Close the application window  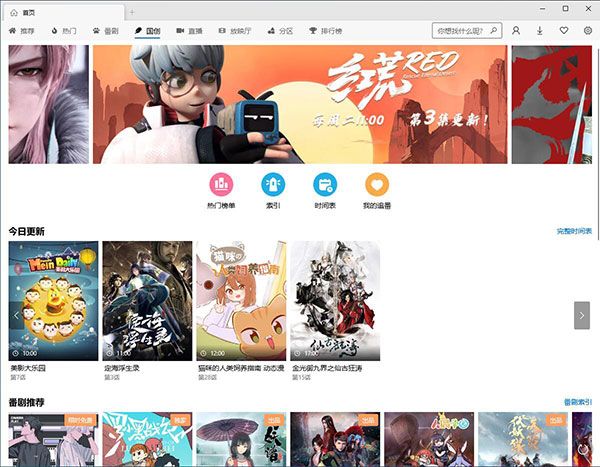[589, 8]
